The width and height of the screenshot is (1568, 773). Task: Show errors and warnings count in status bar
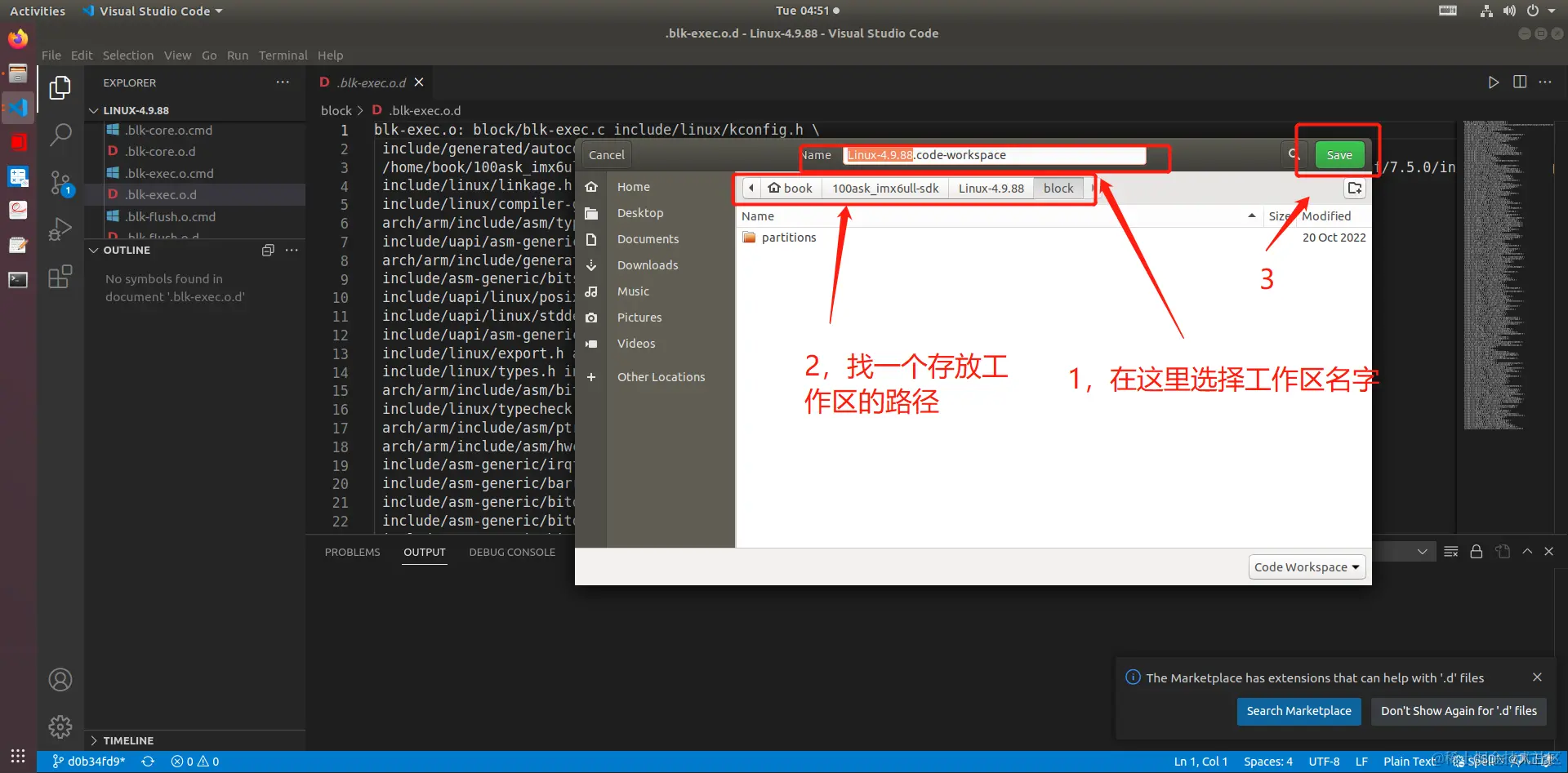coord(195,762)
